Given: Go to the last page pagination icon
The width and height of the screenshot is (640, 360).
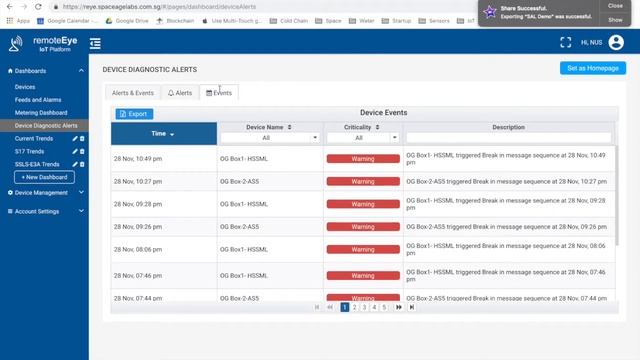Looking at the screenshot, I should point(411,307).
